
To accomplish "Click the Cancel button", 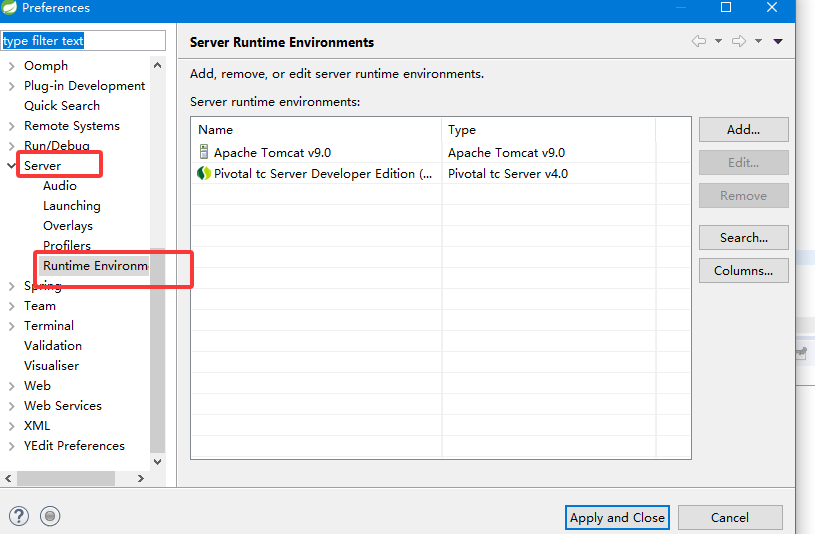I will (x=730, y=517).
